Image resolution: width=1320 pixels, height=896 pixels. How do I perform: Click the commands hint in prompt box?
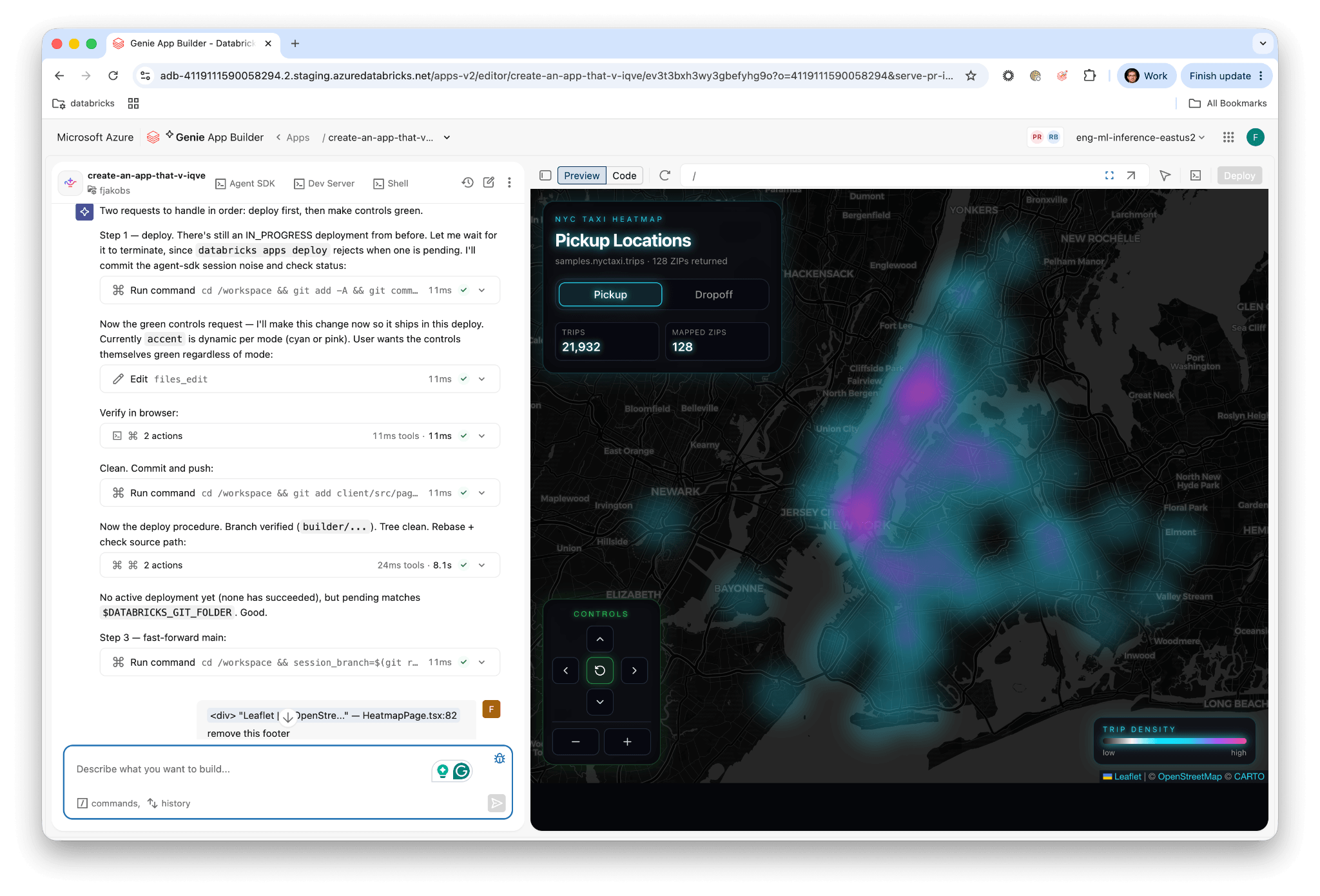[108, 803]
